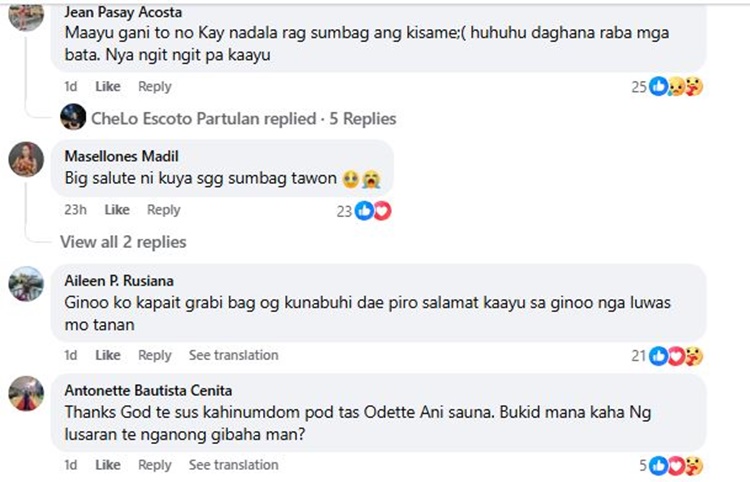The height and width of the screenshot is (482, 750).
Task: Click CheLo Escoto Partulan's small avatar
Action: [x=72, y=118]
